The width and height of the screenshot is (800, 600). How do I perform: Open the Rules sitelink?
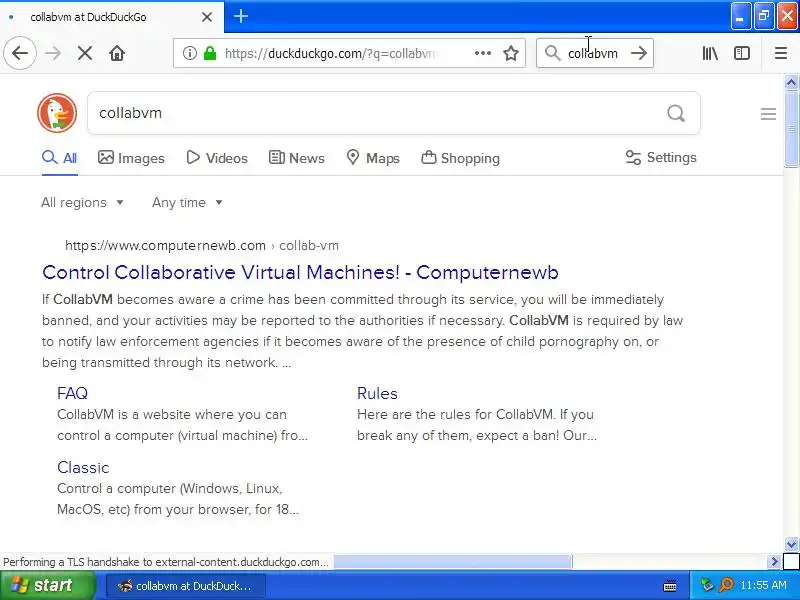point(377,393)
